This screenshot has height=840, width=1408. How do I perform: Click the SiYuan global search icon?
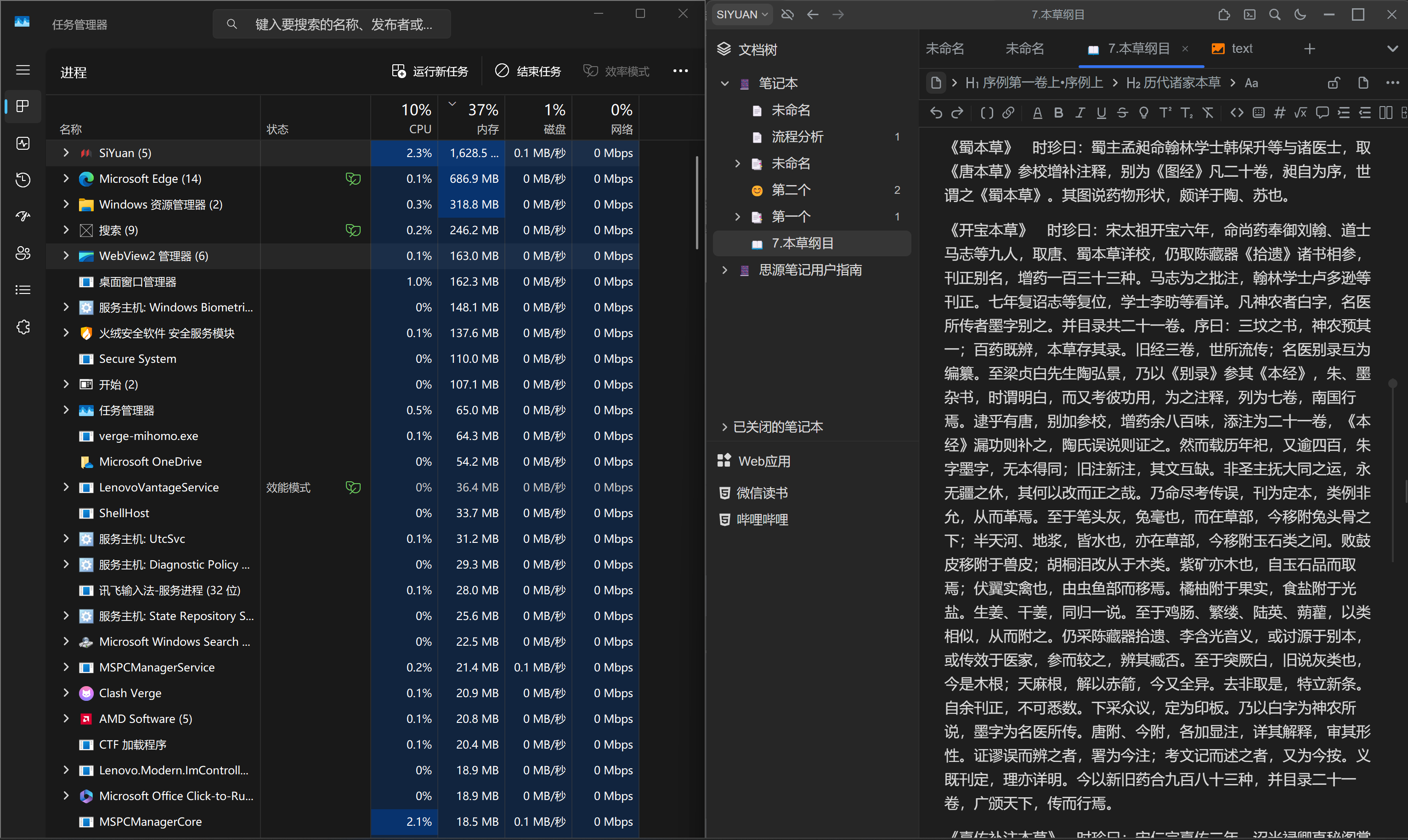tap(1274, 15)
